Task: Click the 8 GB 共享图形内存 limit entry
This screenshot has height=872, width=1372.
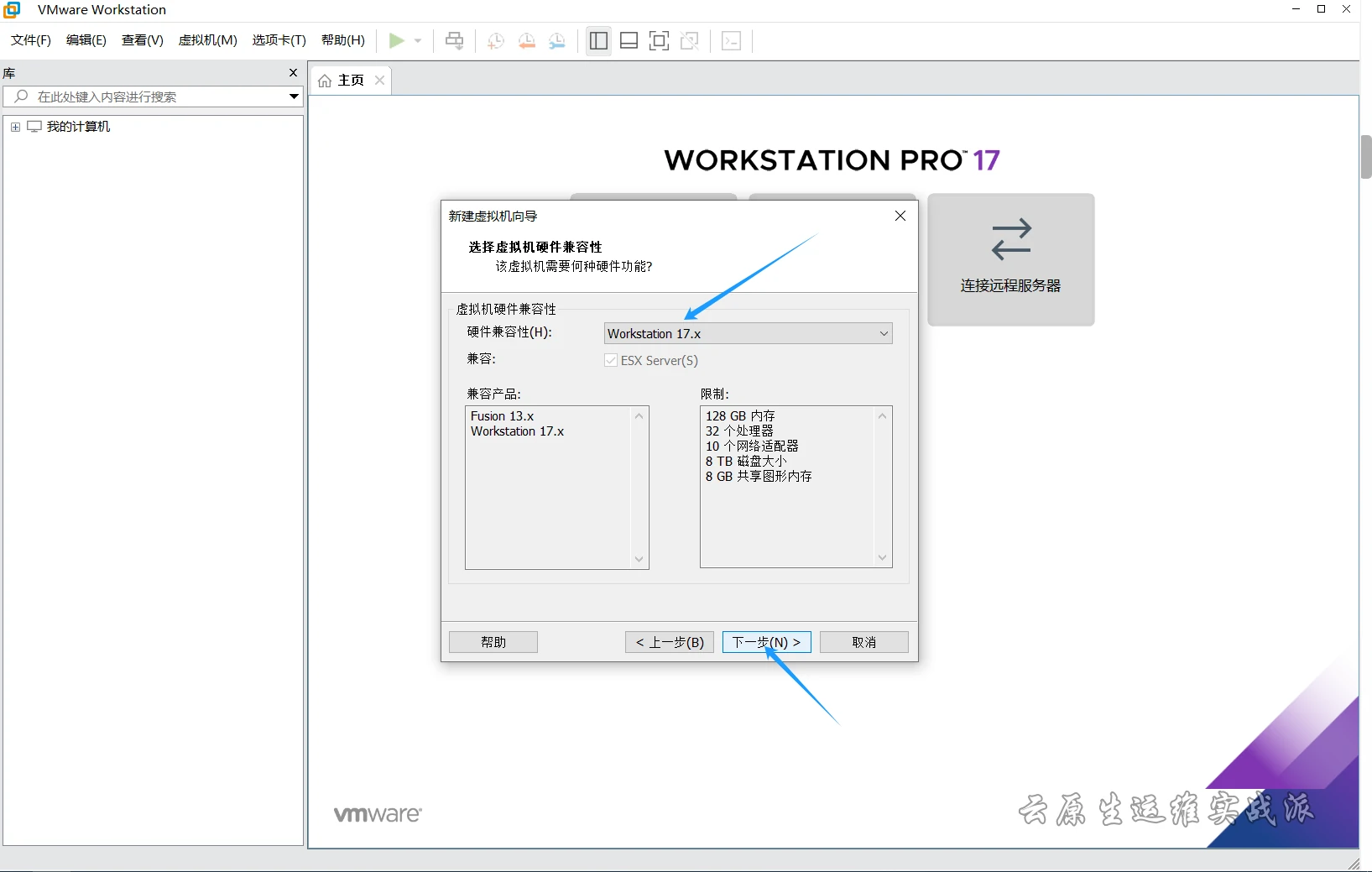Action: [x=759, y=477]
